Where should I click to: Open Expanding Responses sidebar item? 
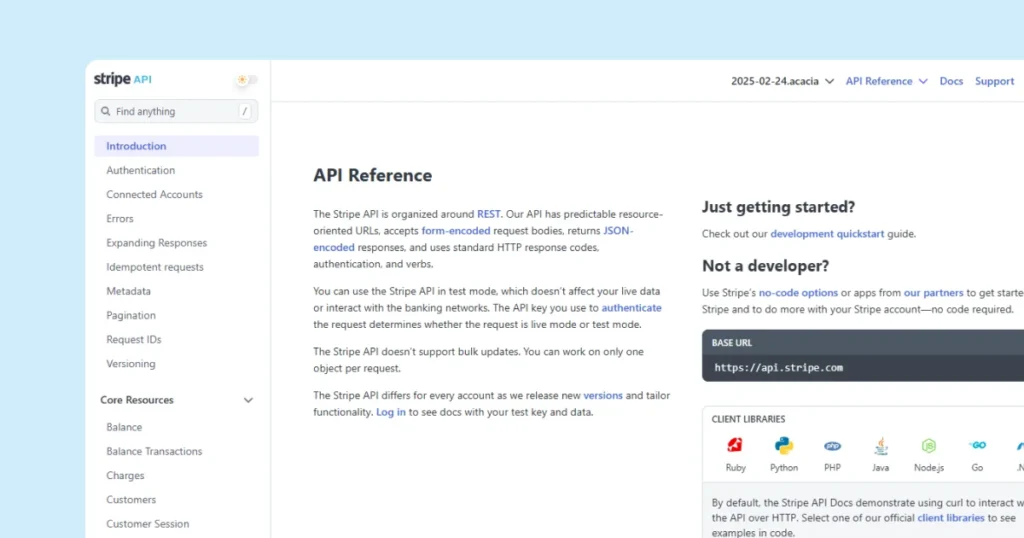(157, 243)
